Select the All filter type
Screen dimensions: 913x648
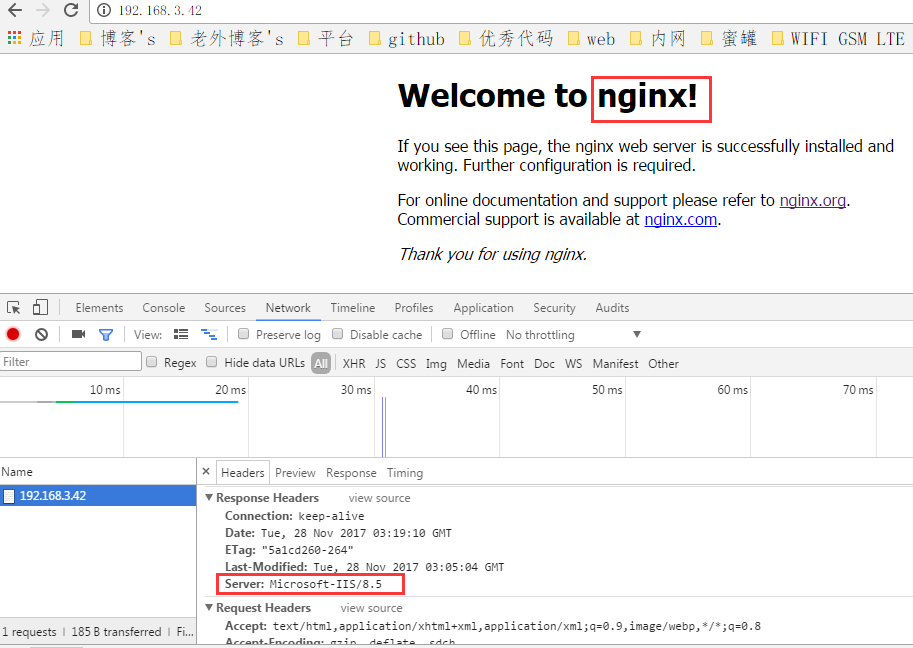pyautogui.click(x=321, y=363)
